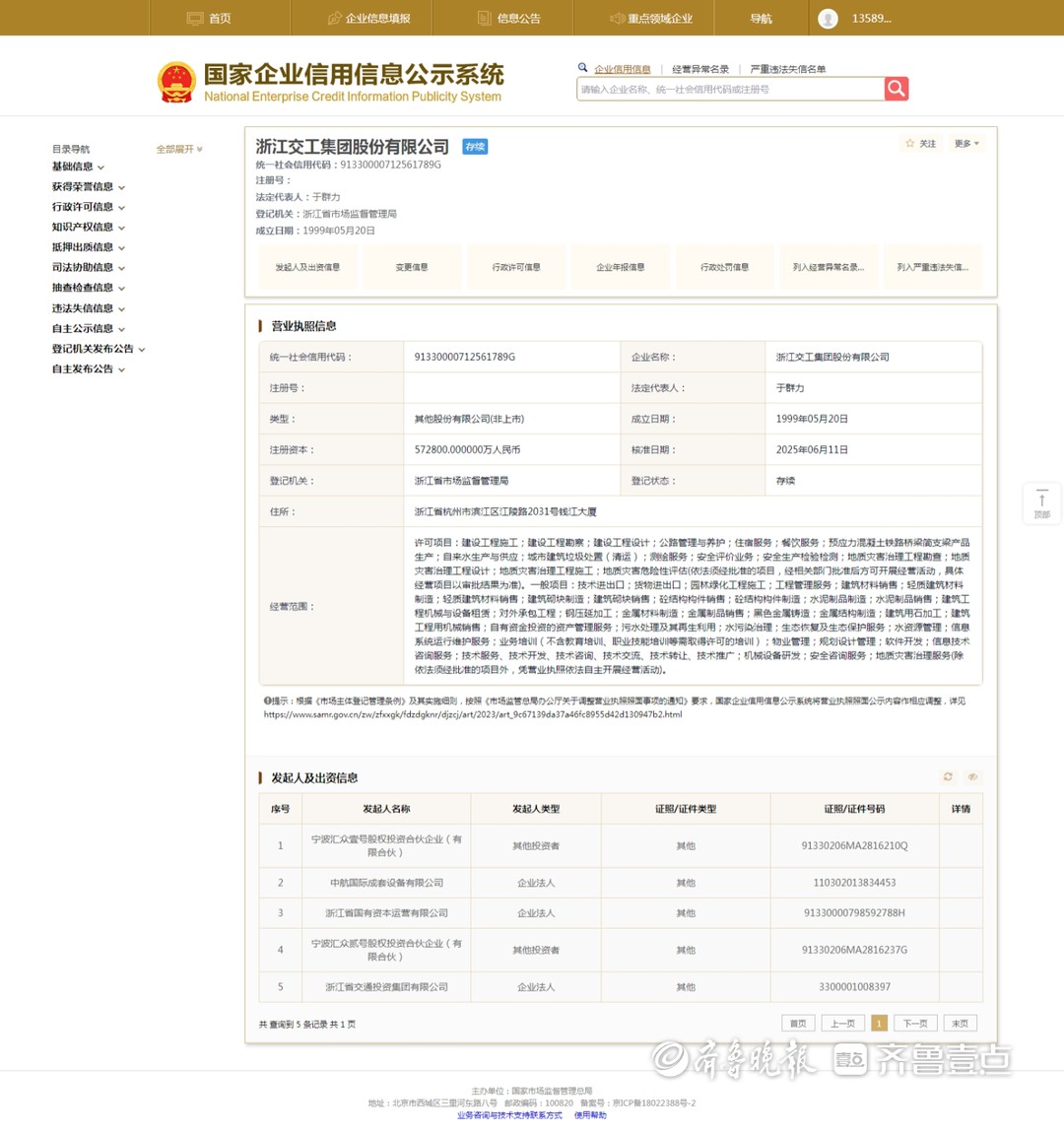1064x1133 pixels.
Task: Click the 浙江交工集团股份有限公司 title
Action: pyautogui.click(x=353, y=147)
